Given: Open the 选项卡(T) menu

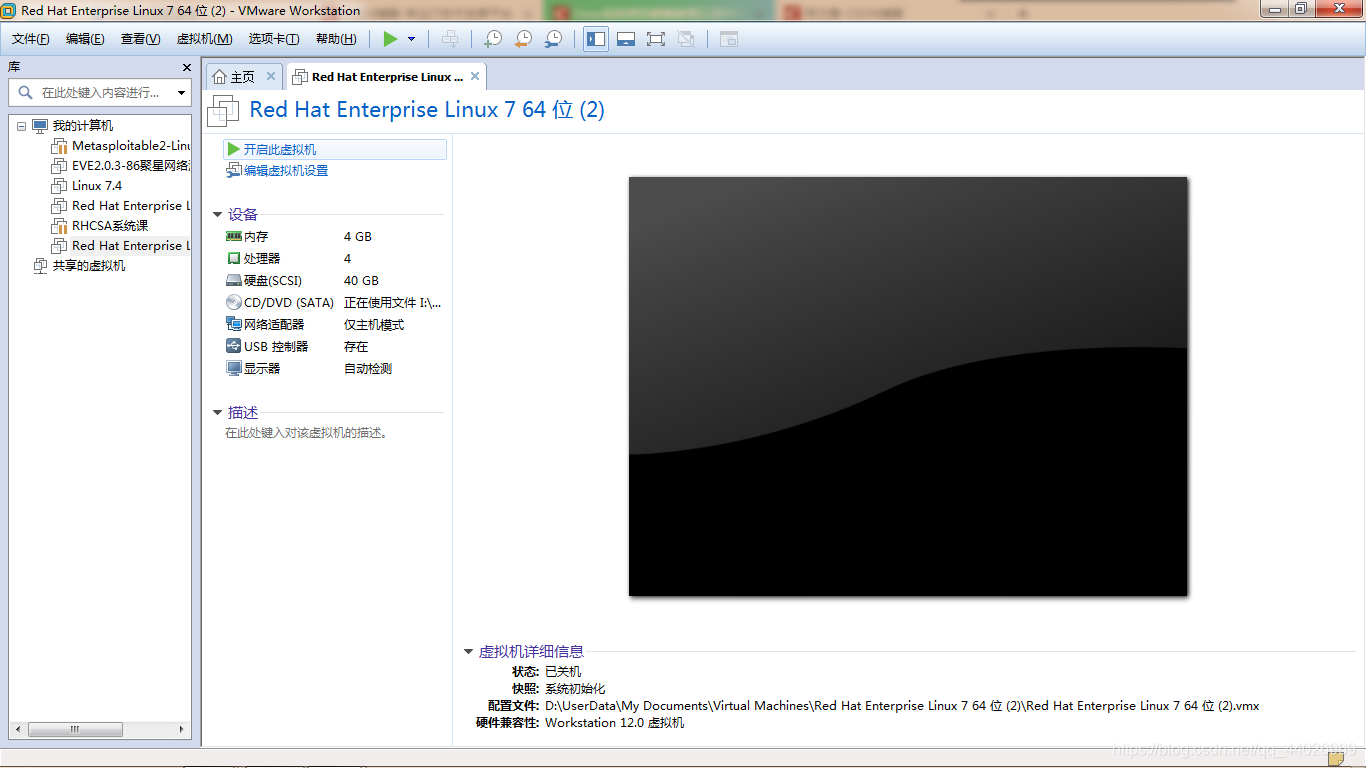Looking at the screenshot, I should point(274,39).
